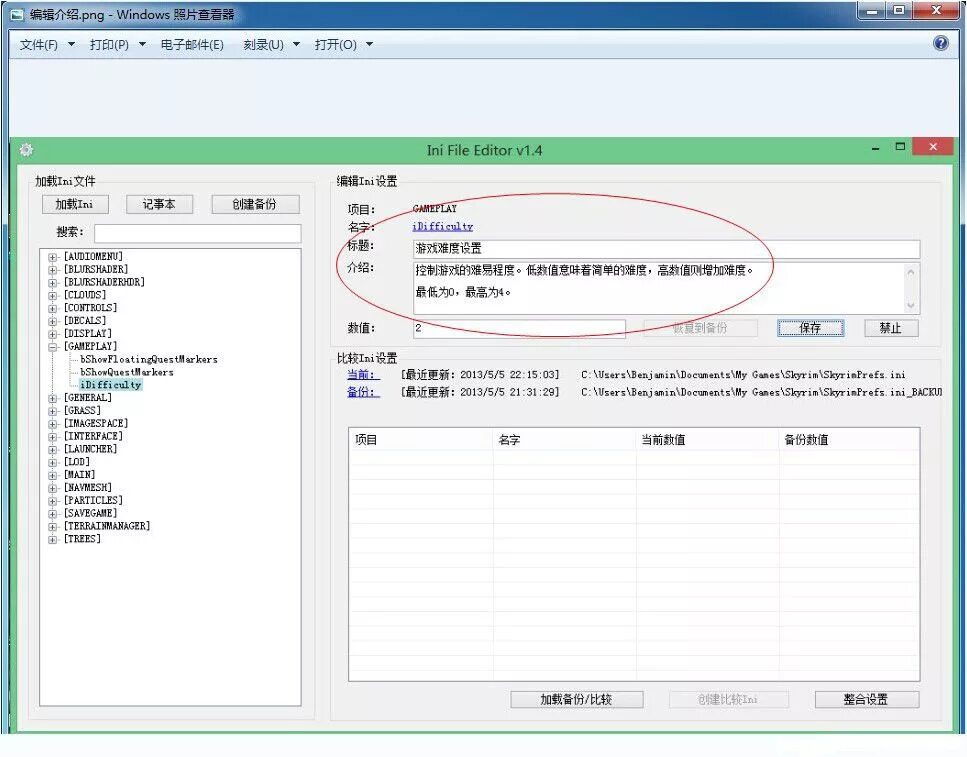Expand the [GENERAL] tree node
Viewport: 967px width, 757px height.
(52, 398)
